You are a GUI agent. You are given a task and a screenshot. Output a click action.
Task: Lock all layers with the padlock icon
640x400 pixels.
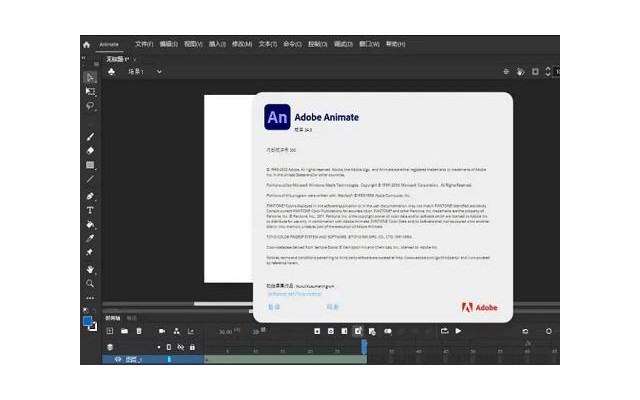coord(192,347)
